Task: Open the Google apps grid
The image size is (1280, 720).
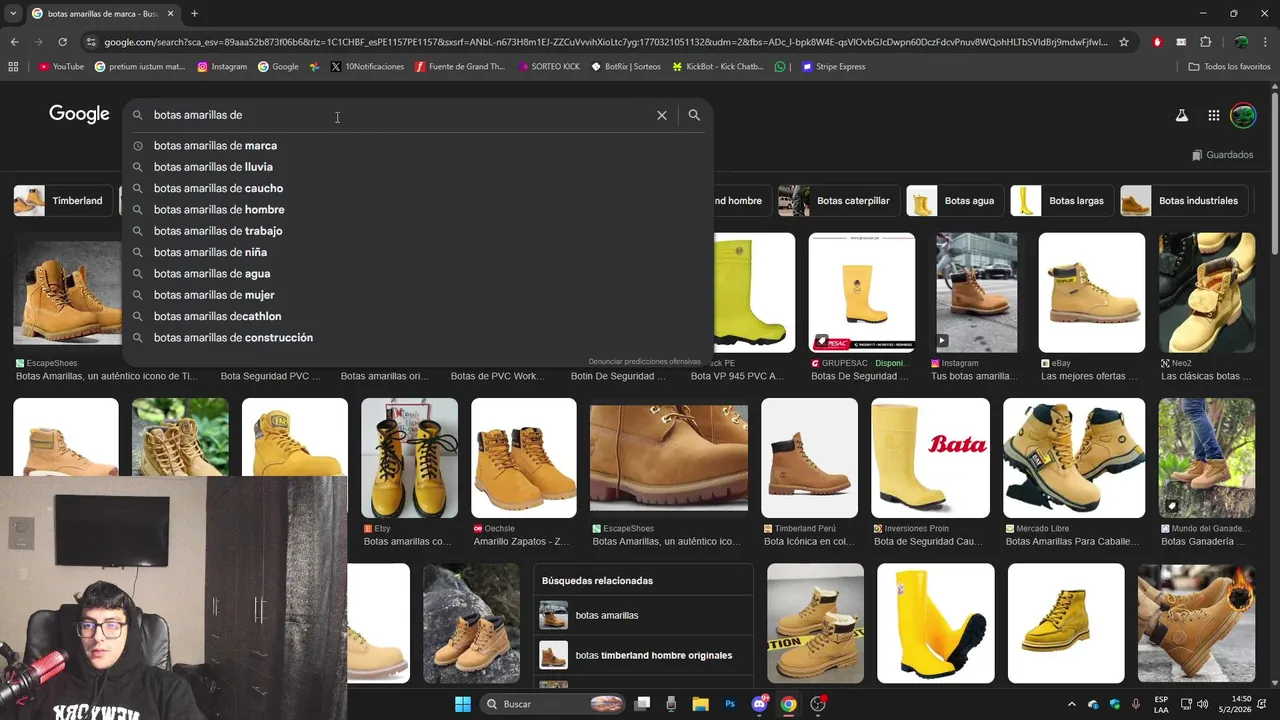Action: click(1213, 115)
